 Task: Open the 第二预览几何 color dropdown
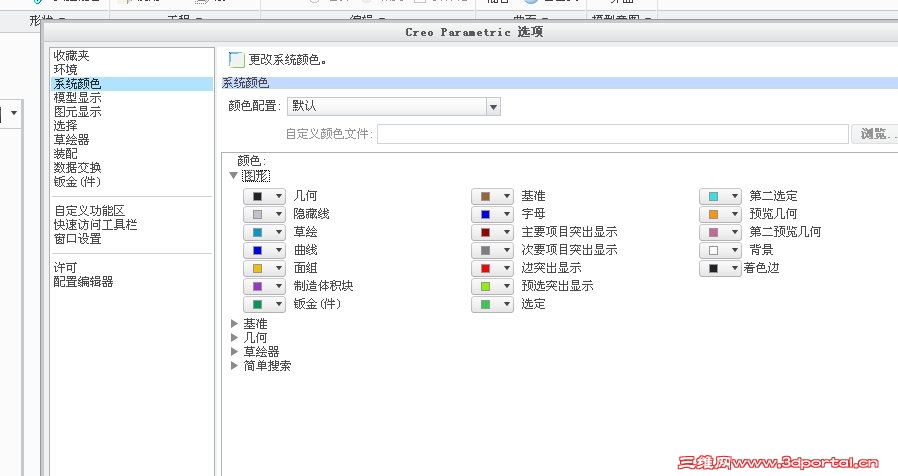(720, 233)
